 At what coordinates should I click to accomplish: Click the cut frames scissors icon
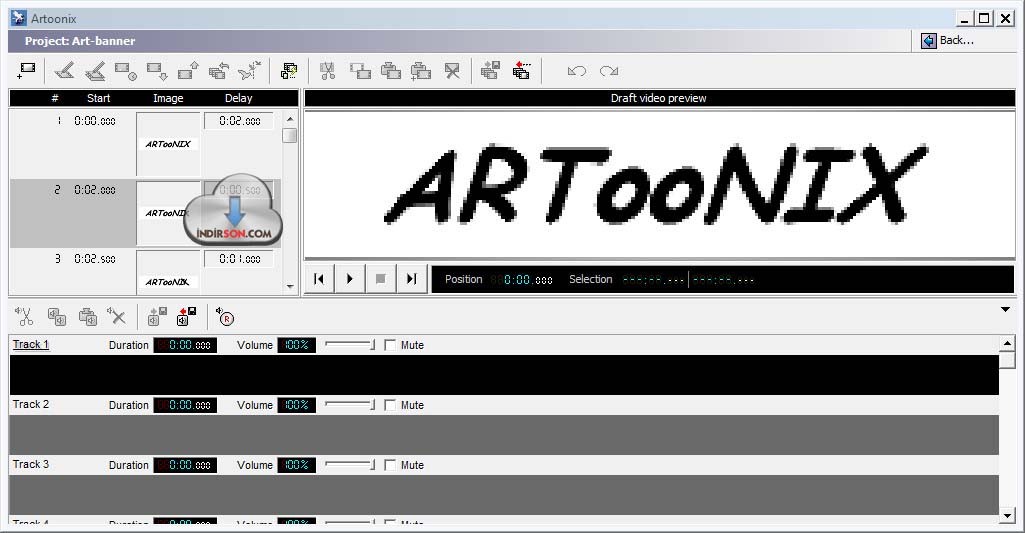pos(328,71)
